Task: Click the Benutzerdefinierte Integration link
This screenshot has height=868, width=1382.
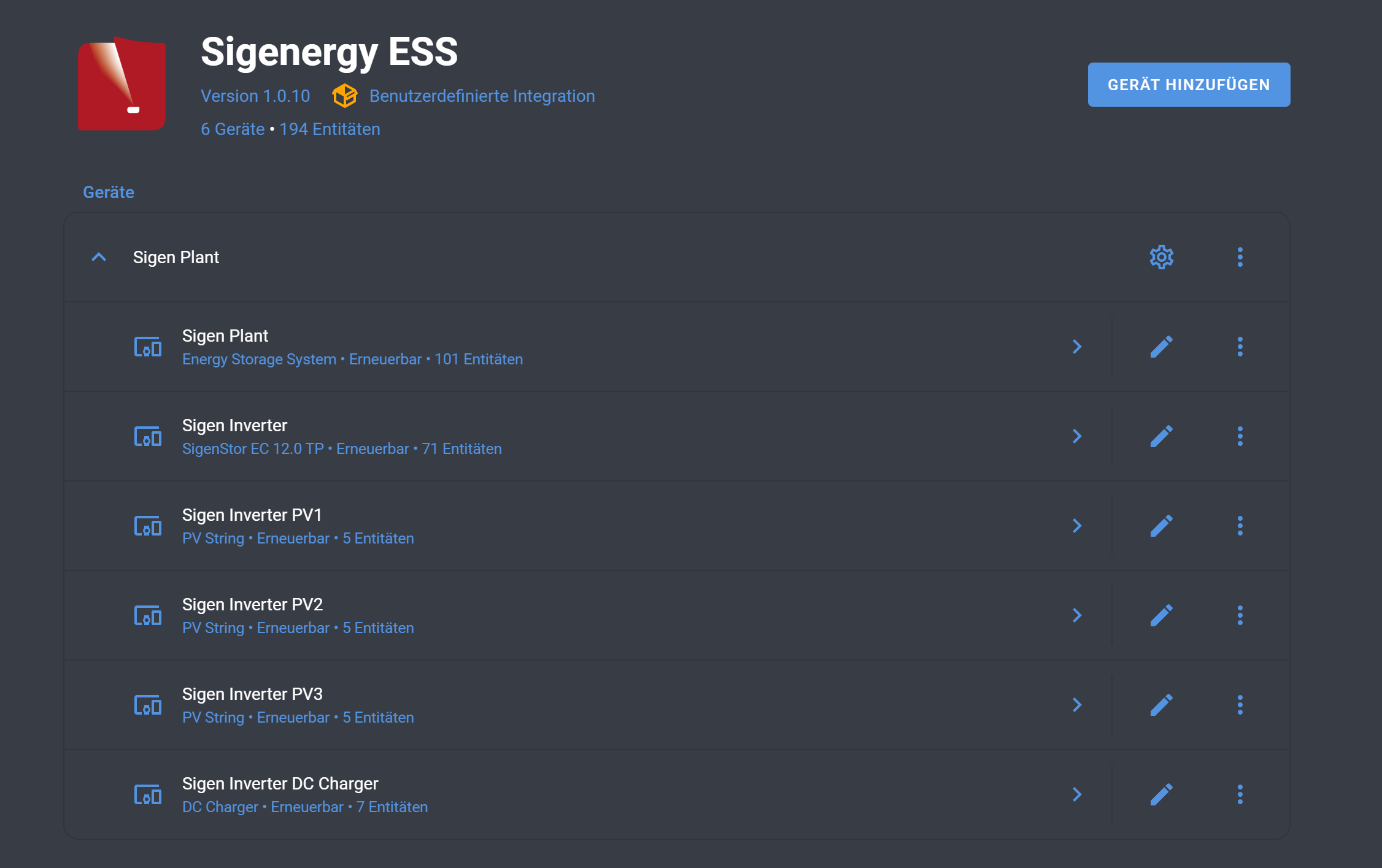Action: click(482, 96)
